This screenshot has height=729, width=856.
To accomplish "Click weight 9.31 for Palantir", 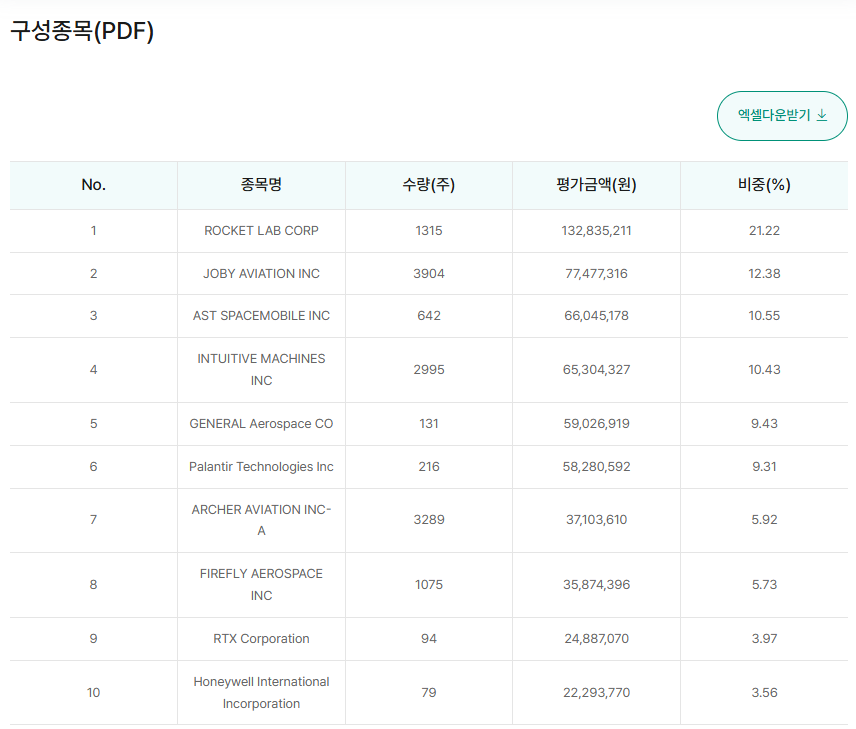I will [x=764, y=467].
